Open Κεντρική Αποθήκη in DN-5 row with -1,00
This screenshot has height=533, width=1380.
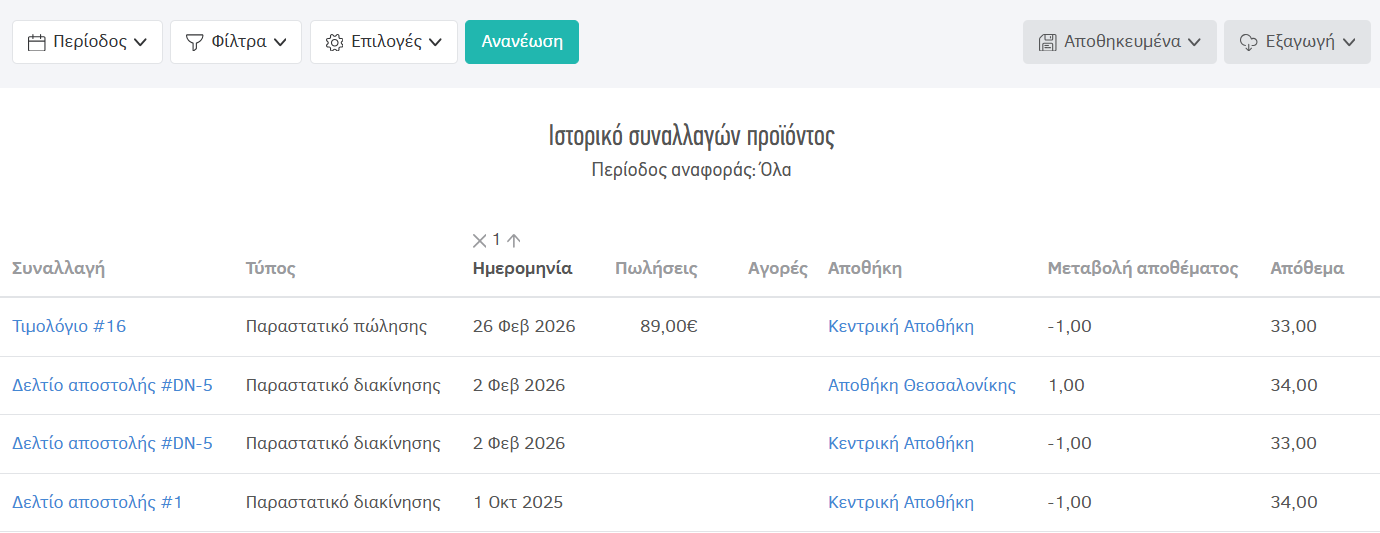coord(901,443)
